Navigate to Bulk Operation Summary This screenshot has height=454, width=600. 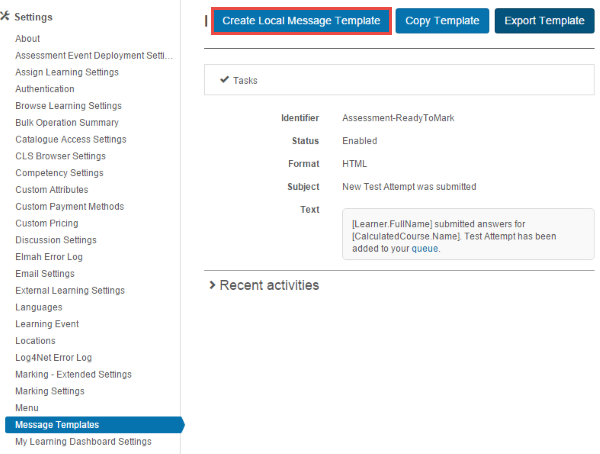(67, 122)
